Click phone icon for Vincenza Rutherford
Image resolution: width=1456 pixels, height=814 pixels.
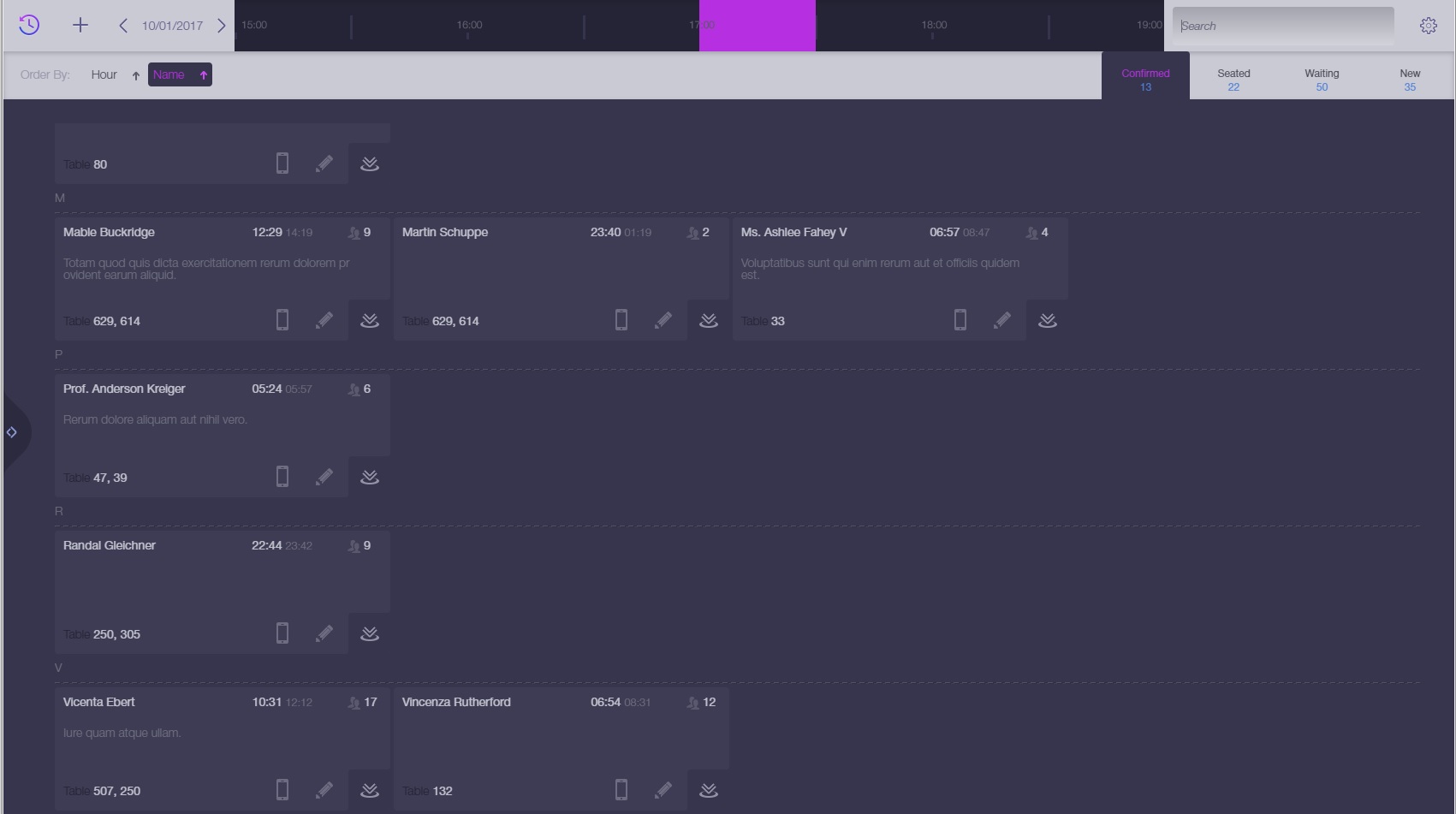621,790
